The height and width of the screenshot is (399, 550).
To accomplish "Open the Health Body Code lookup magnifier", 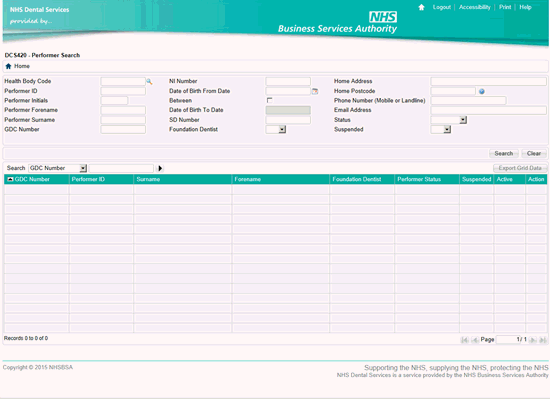I will (149, 82).
